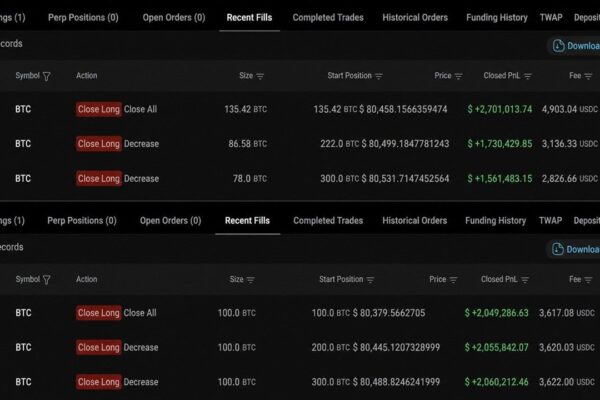Switch to the lower TWAP tab
The image size is (600, 400).
[550, 221]
